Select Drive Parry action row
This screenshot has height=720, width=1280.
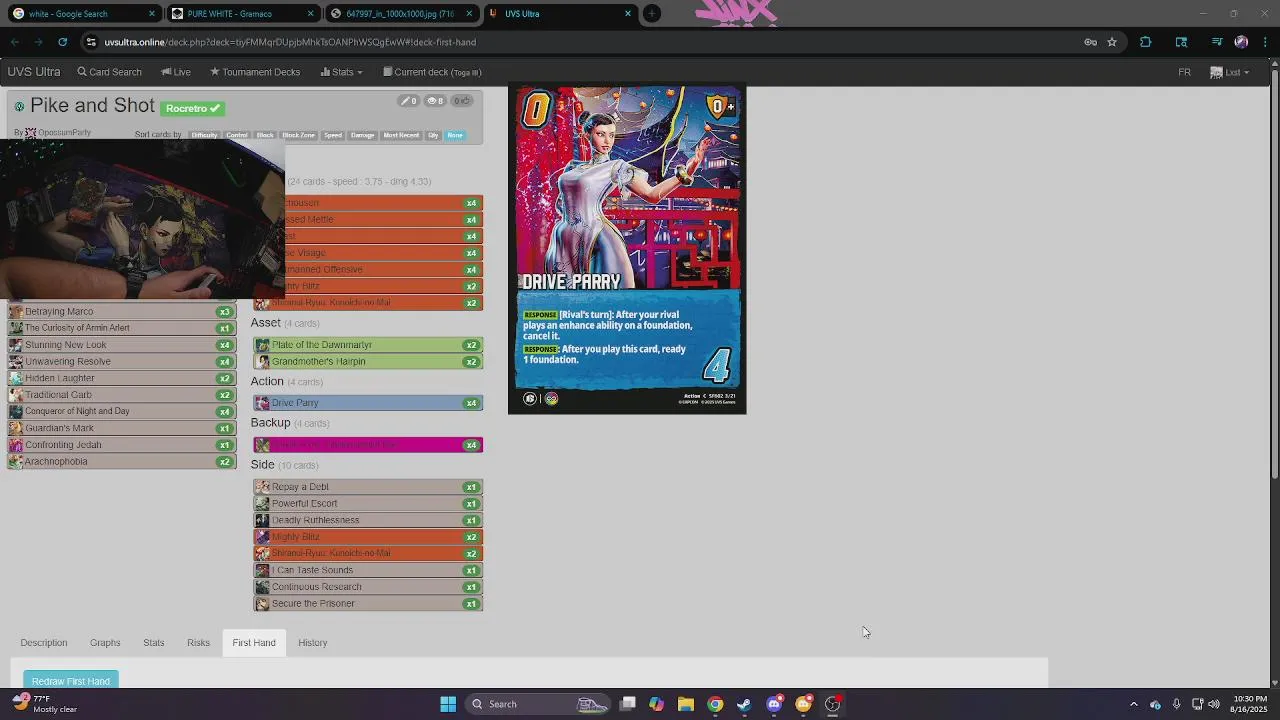pyautogui.click(x=367, y=403)
